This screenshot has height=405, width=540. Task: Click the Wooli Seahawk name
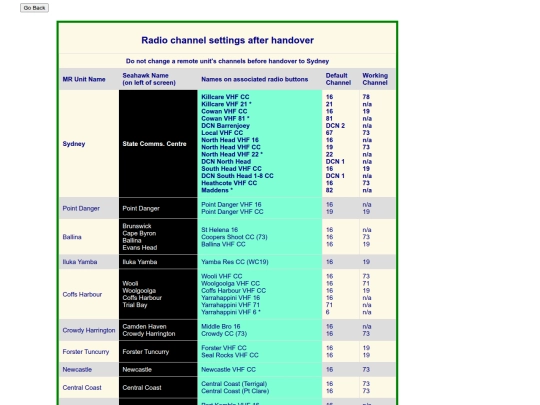pos(130,283)
